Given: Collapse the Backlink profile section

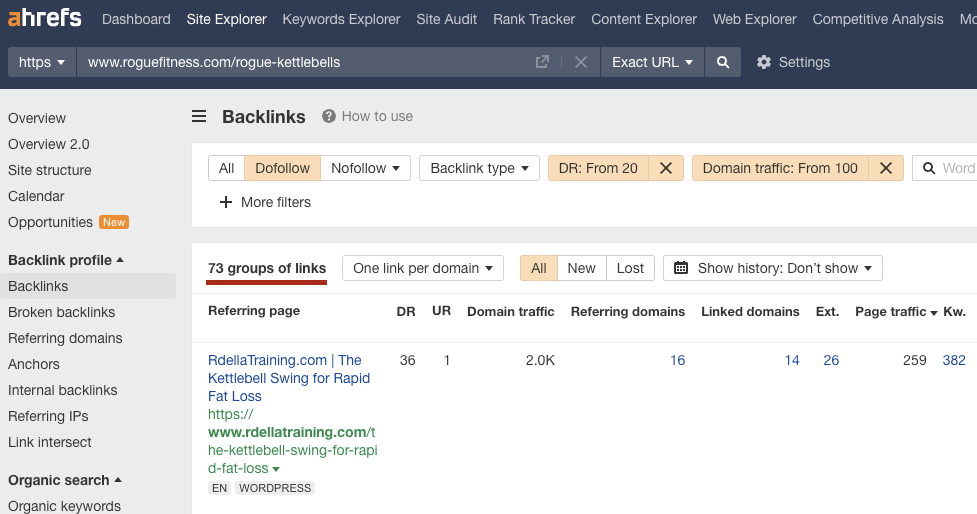Looking at the screenshot, I should pos(66,260).
